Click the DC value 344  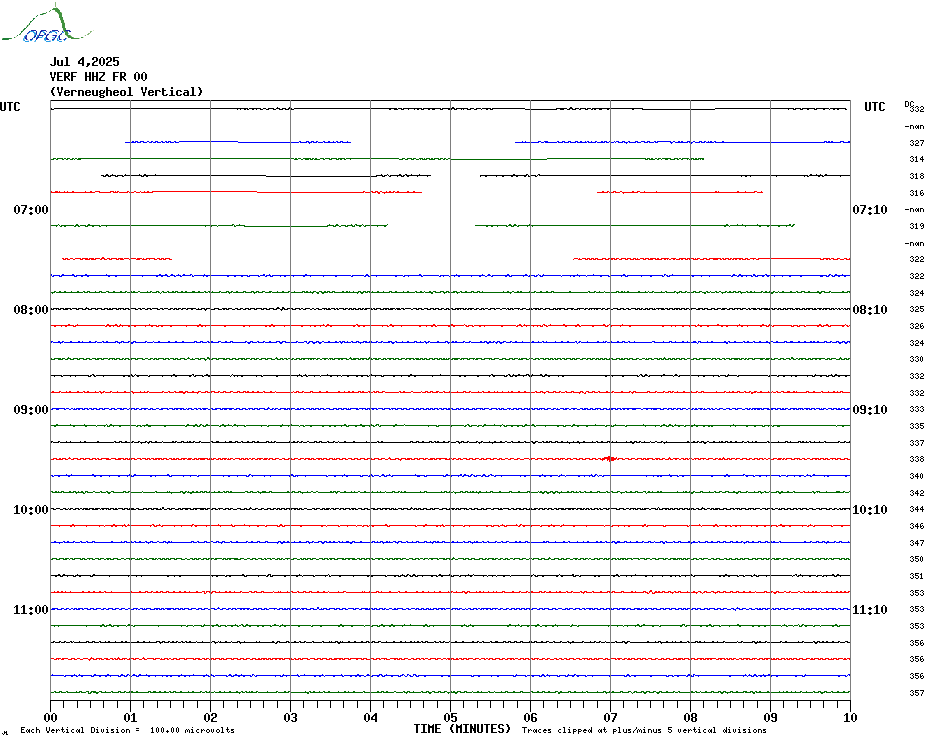point(917,509)
